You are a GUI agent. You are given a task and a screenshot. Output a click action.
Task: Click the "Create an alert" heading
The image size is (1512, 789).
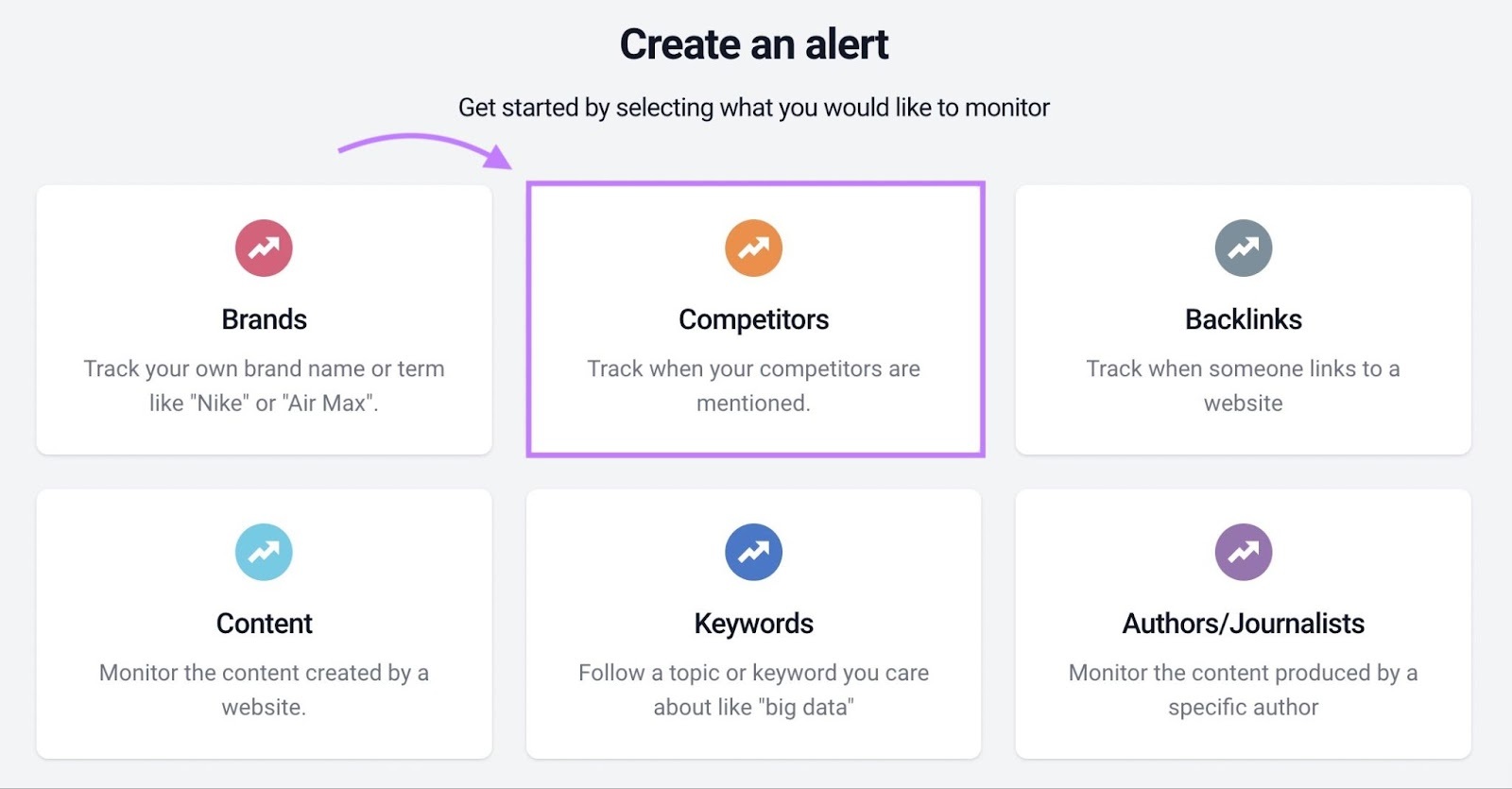coord(754,43)
